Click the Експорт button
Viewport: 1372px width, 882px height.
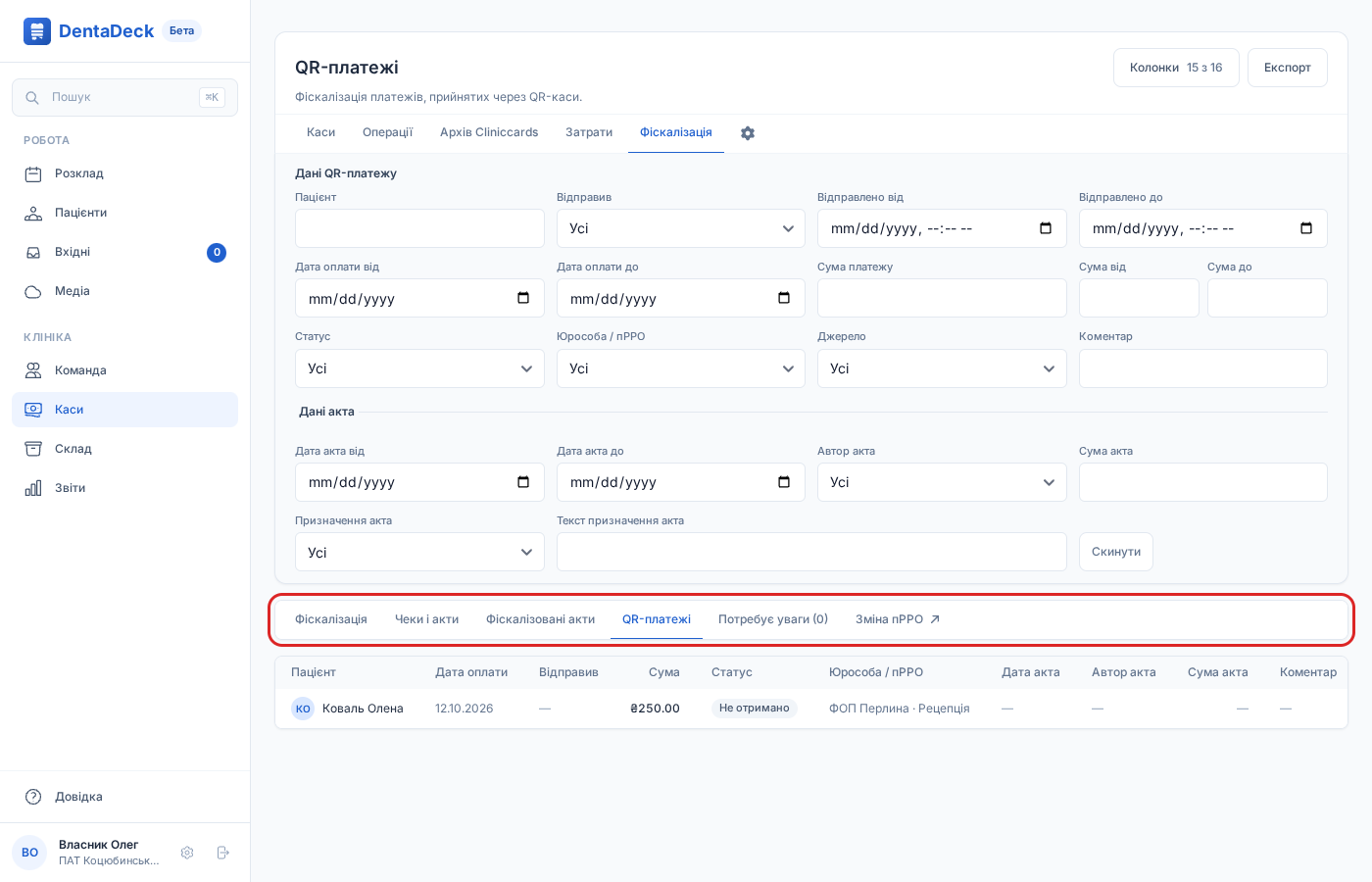pyautogui.click(x=1288, y=68)
